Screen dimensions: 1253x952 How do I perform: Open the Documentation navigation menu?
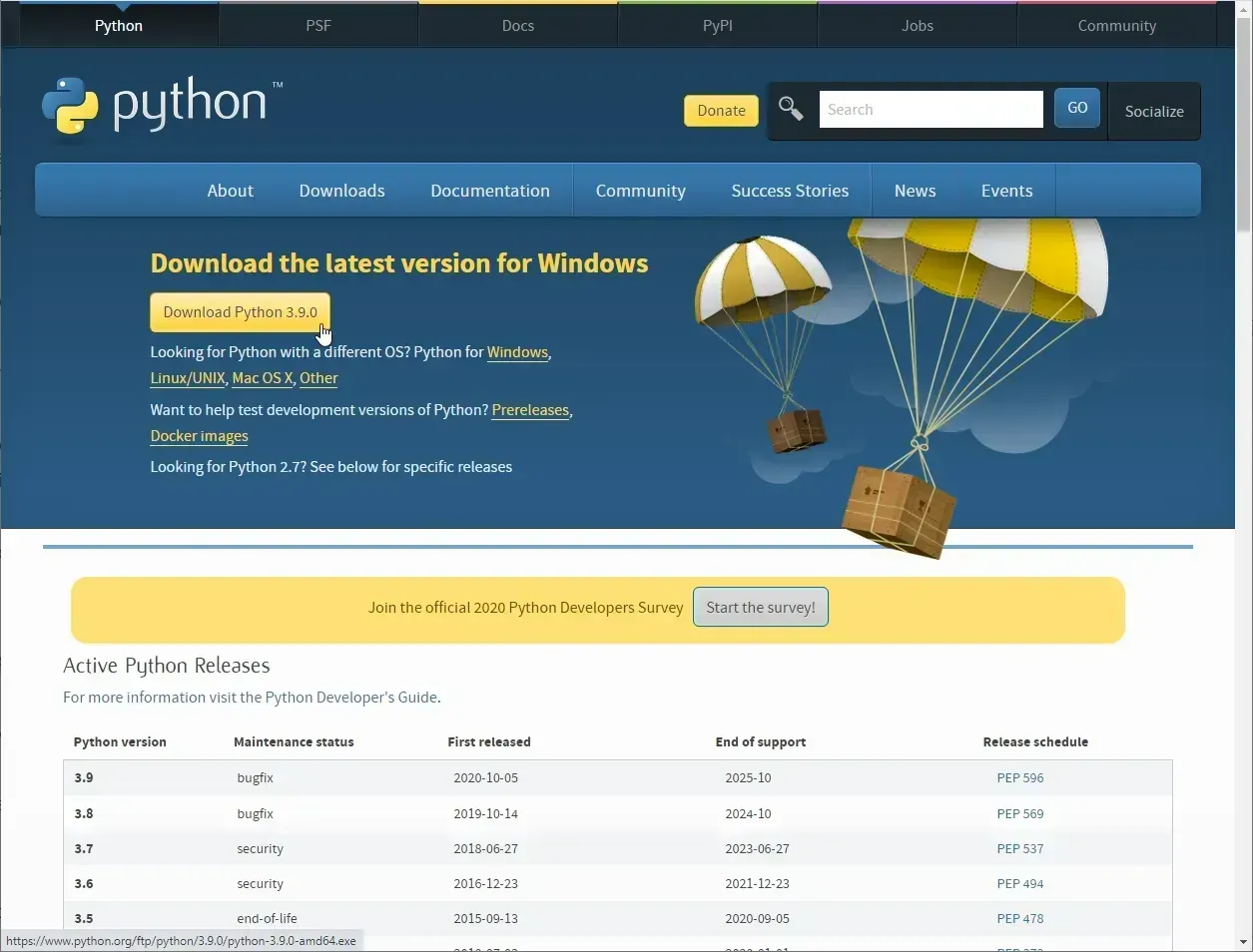pos(490,191)
